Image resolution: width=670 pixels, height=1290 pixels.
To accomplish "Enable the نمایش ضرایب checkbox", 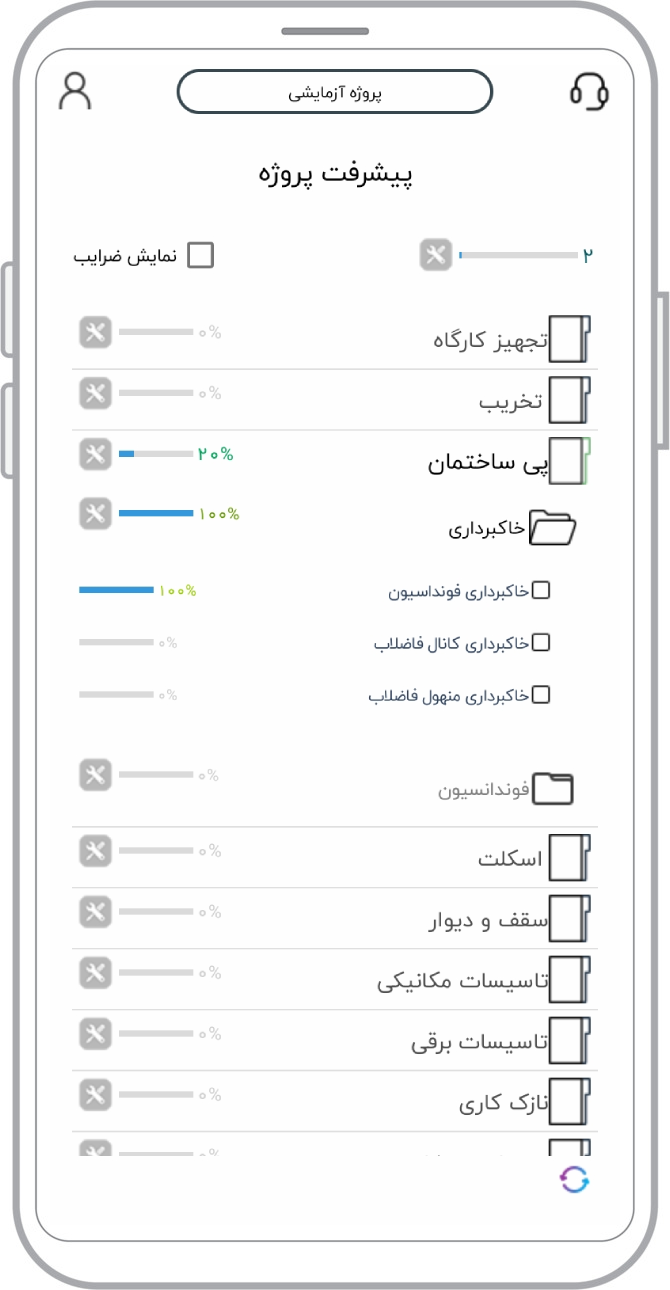I will tap(201, 256).
